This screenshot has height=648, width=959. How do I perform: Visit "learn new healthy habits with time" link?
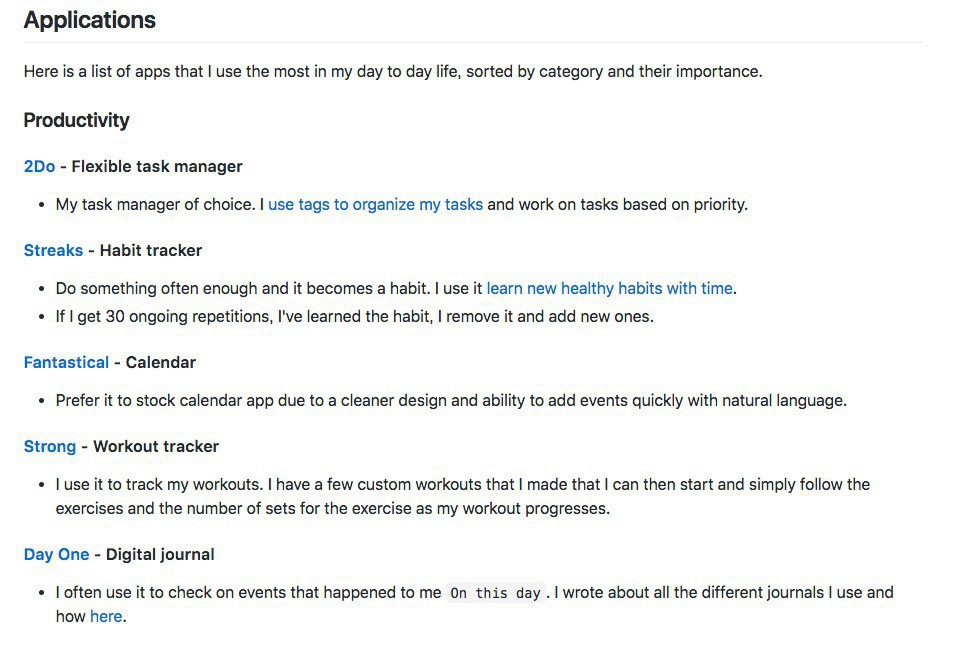pos(609,289)
